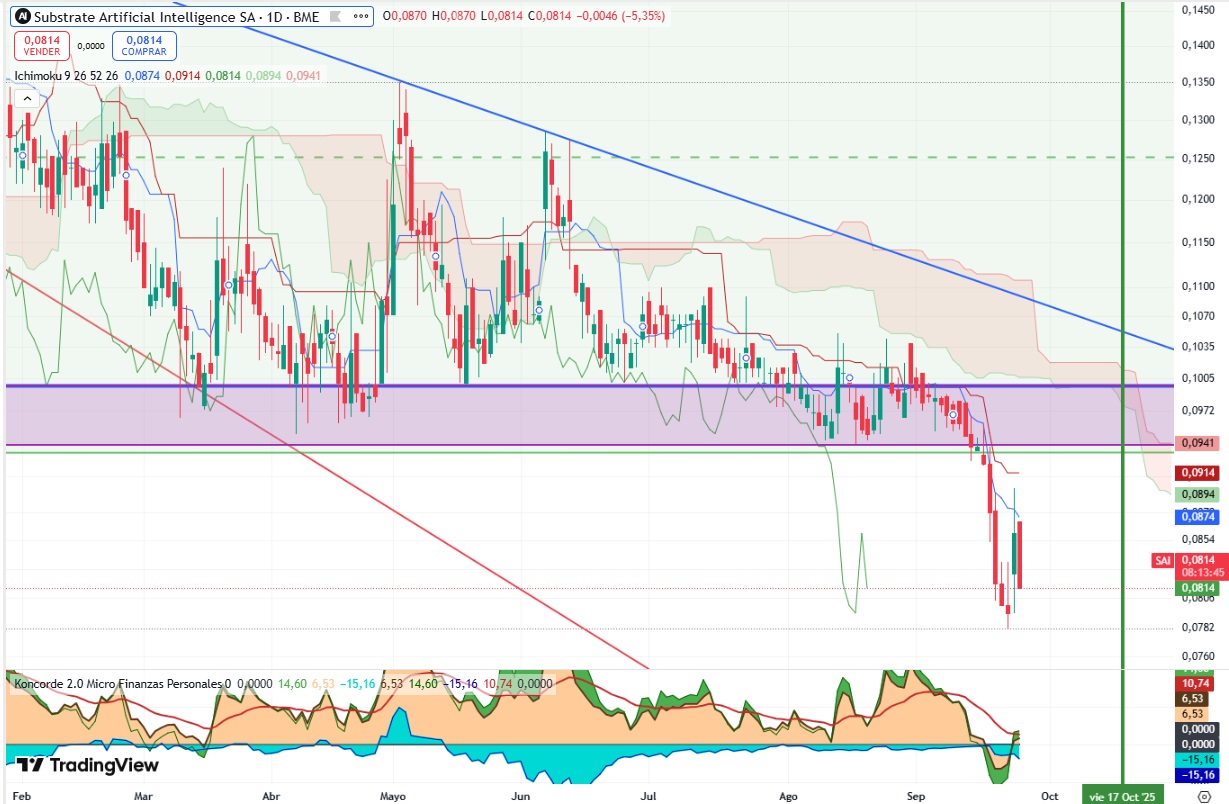
Task: Click the event circle marker near early March
Action: (x=127, y=175)
